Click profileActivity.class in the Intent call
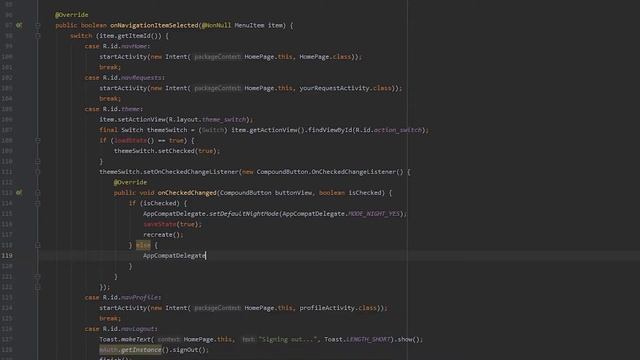Screen dimensions: 640x360 click(338, 308)
